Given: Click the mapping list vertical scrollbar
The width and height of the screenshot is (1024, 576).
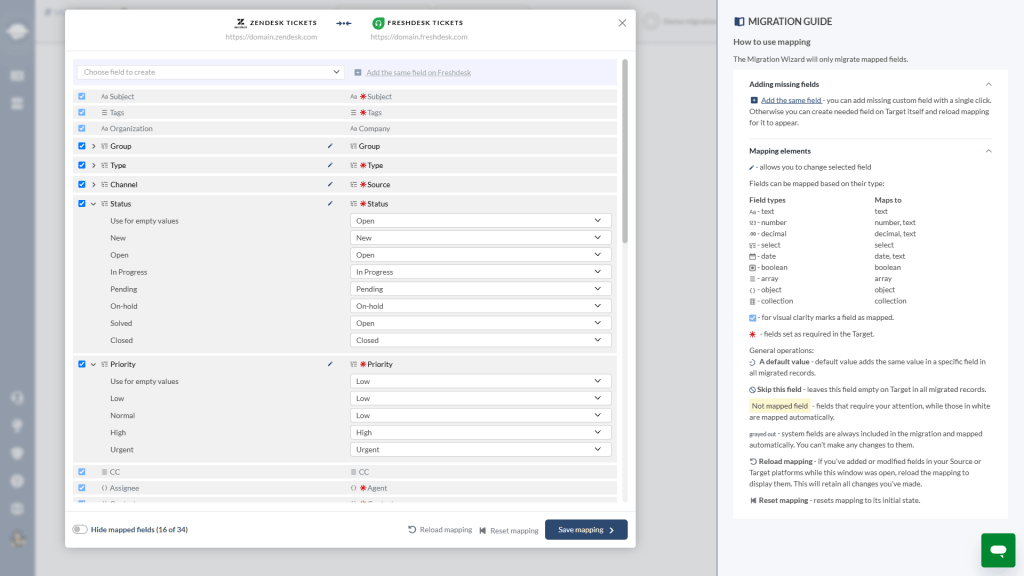Looking at the screenshot, I should point(625,152).
